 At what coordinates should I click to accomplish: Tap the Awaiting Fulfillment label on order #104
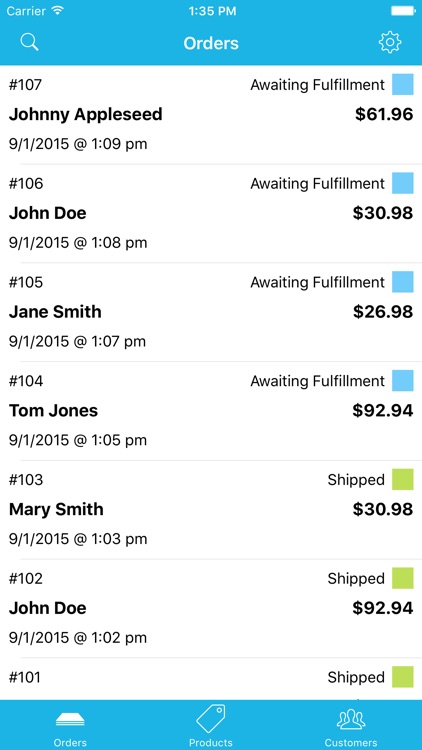point(317,381)
